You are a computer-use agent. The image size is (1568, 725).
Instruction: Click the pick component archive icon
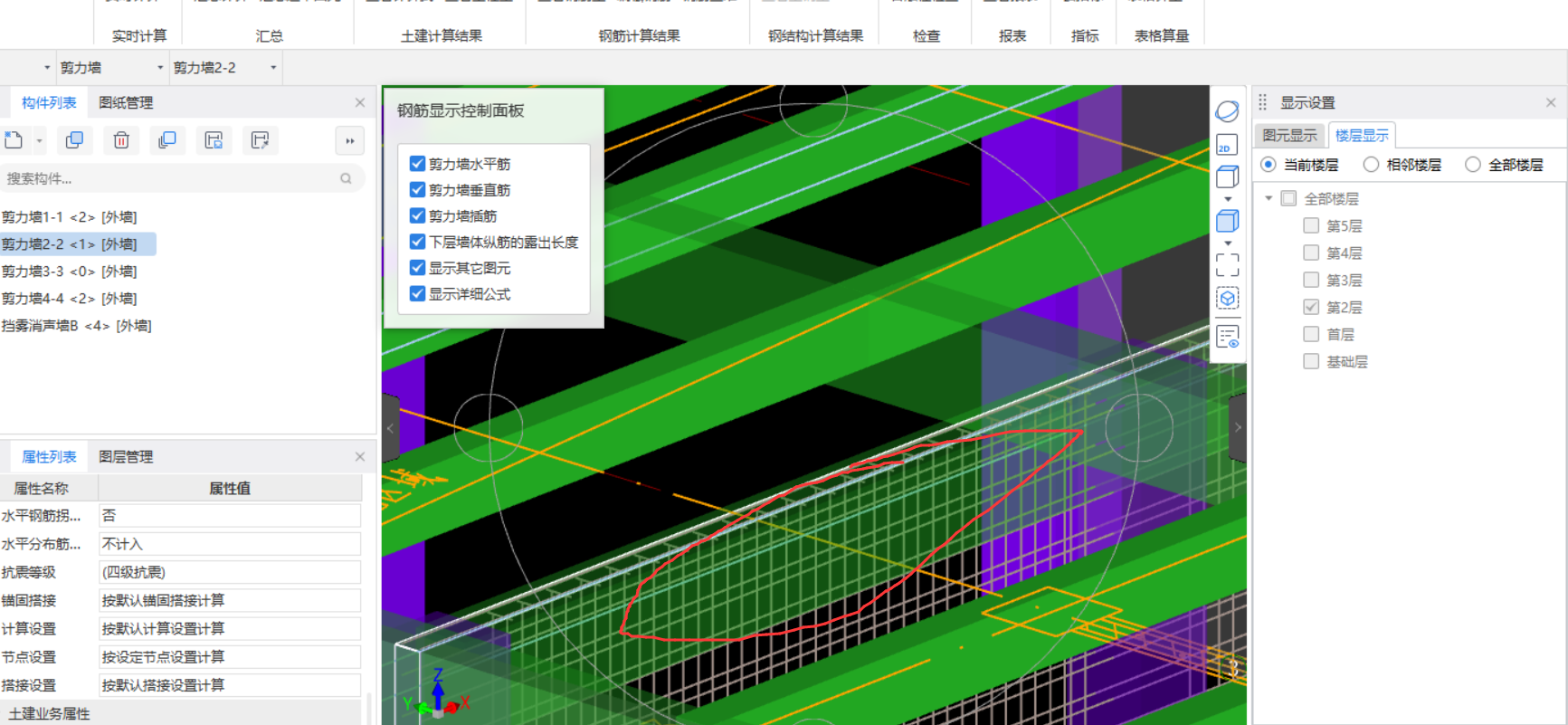tap(261, 140)
